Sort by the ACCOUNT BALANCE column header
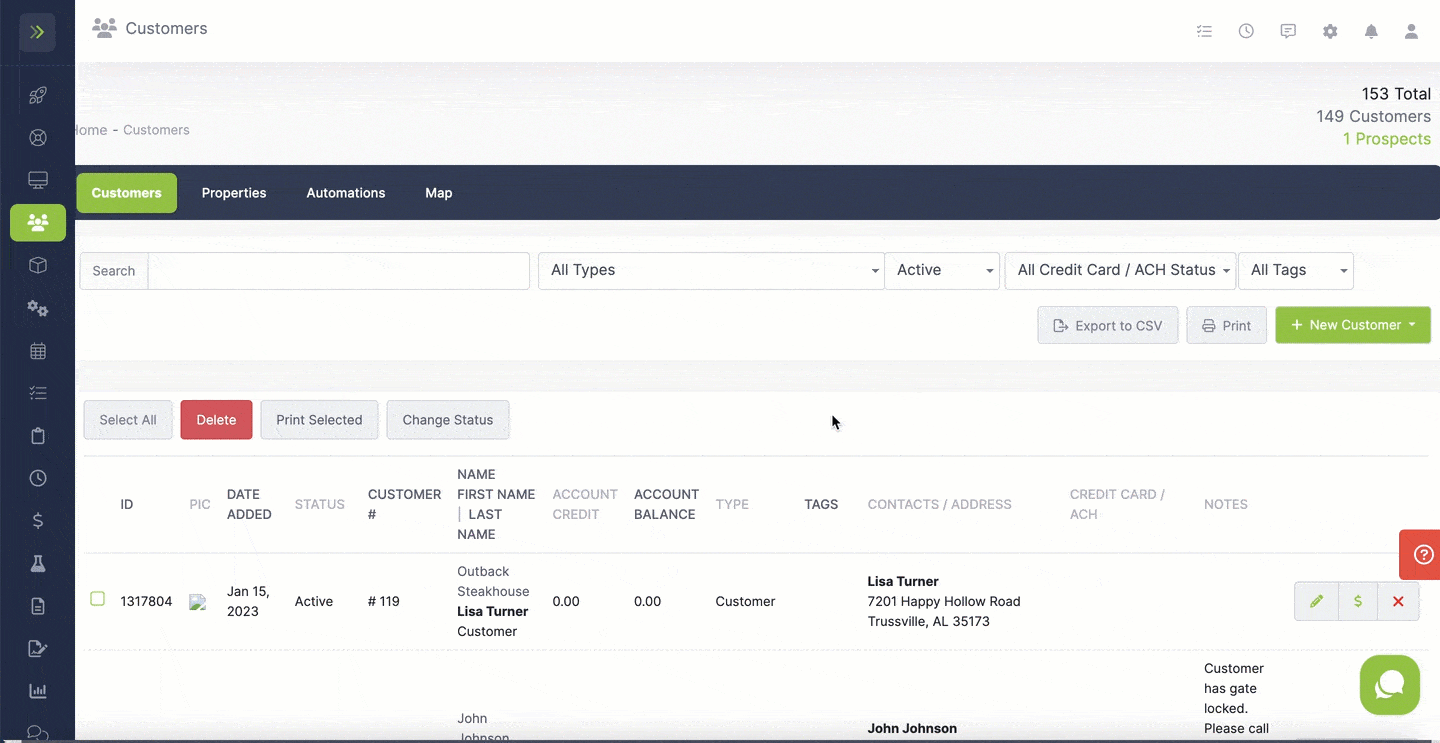Screen dimensions: 1440x743 coord(666,504)
